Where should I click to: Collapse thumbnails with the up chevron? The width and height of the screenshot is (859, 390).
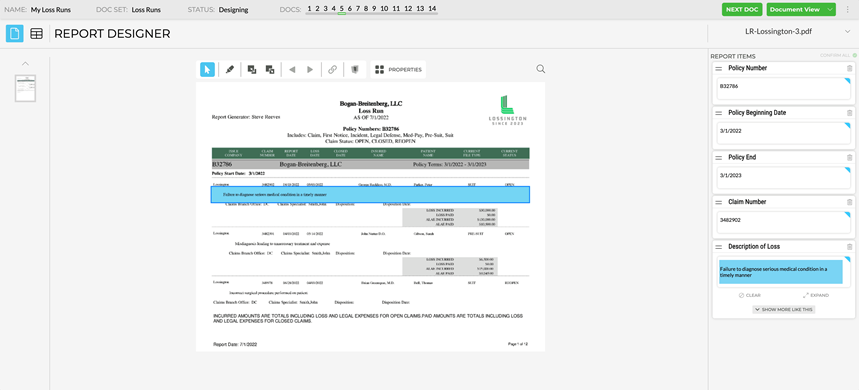[x=25, y=64]
